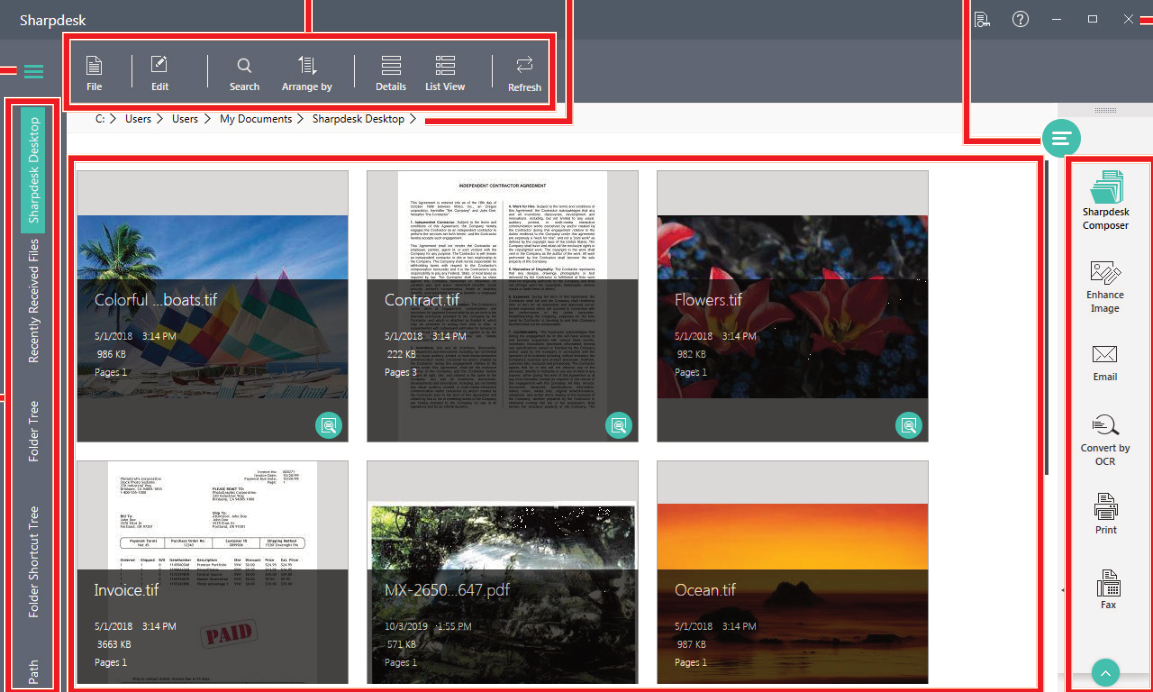Select the Contract.tif thumbnail
The height and width of the screenshot is (692, 1153).
click(502, 306)
